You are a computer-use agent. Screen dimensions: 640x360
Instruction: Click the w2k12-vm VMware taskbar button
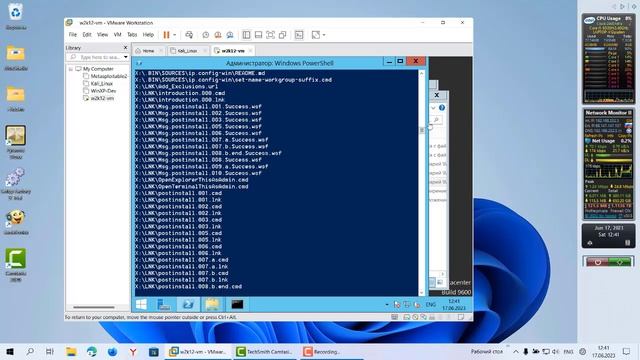(198, 351)
